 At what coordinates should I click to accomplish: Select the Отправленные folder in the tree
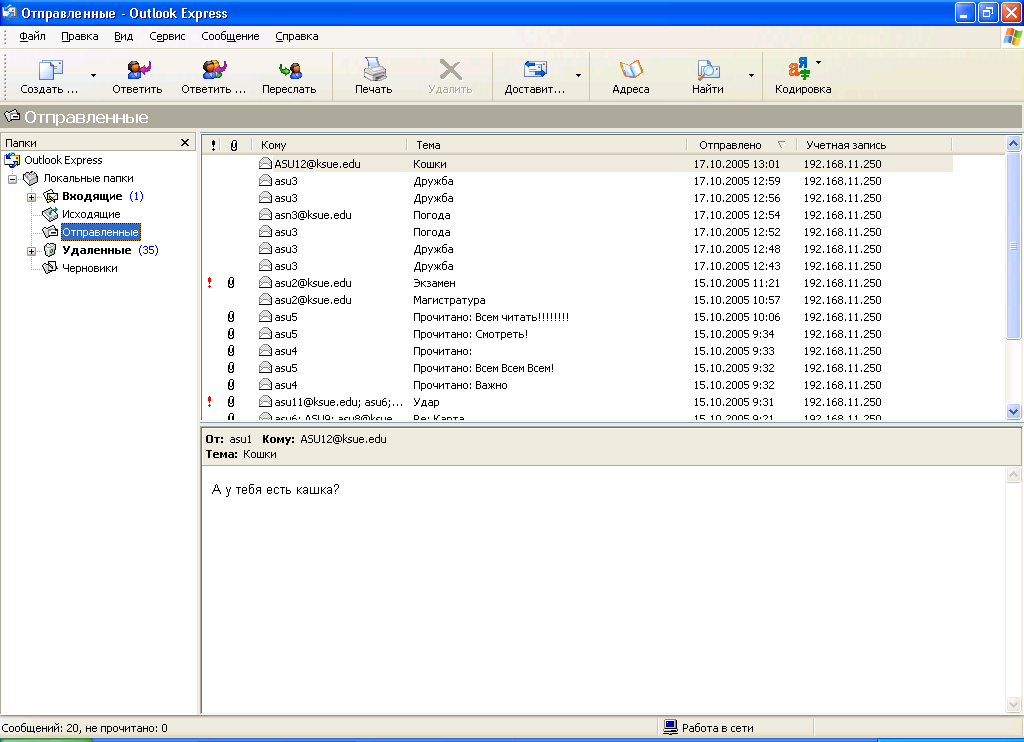101,232
